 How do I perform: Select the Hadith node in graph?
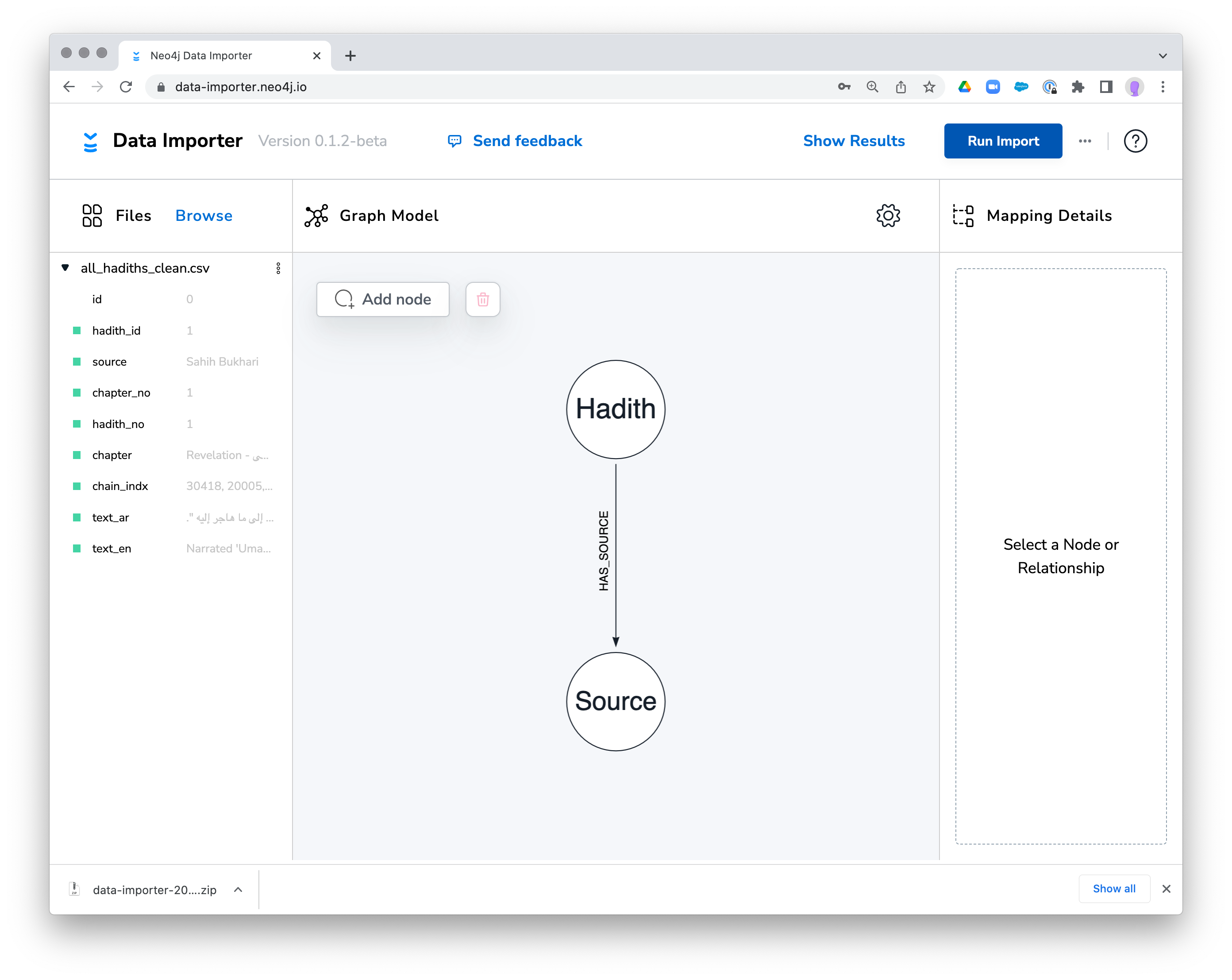pos(616,409)
